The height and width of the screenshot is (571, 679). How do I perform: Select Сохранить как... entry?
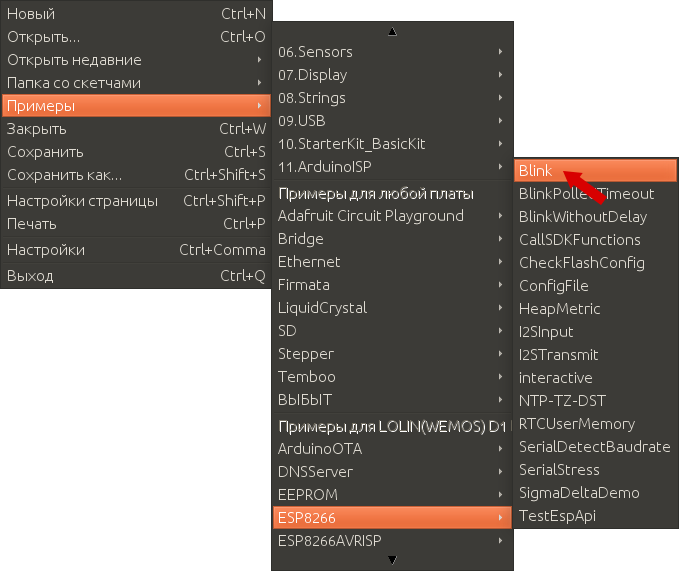tap(136, 174)
